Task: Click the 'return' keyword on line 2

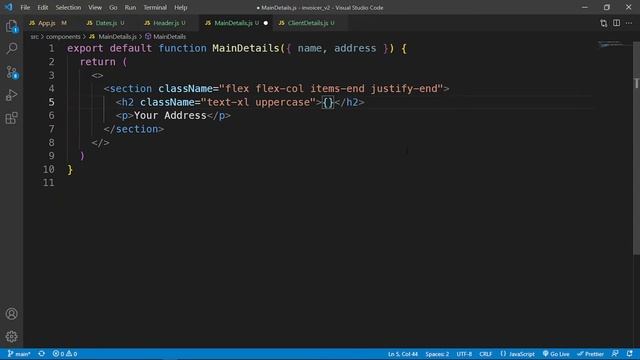Action: 98,62
